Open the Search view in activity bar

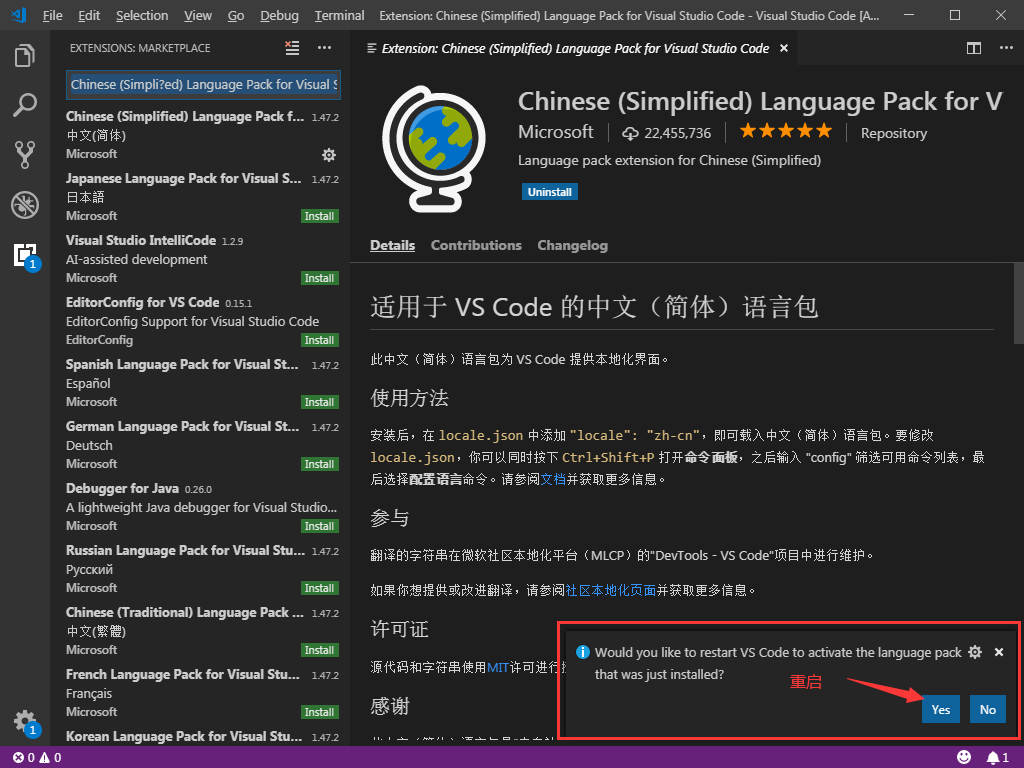tap(25, 105)
